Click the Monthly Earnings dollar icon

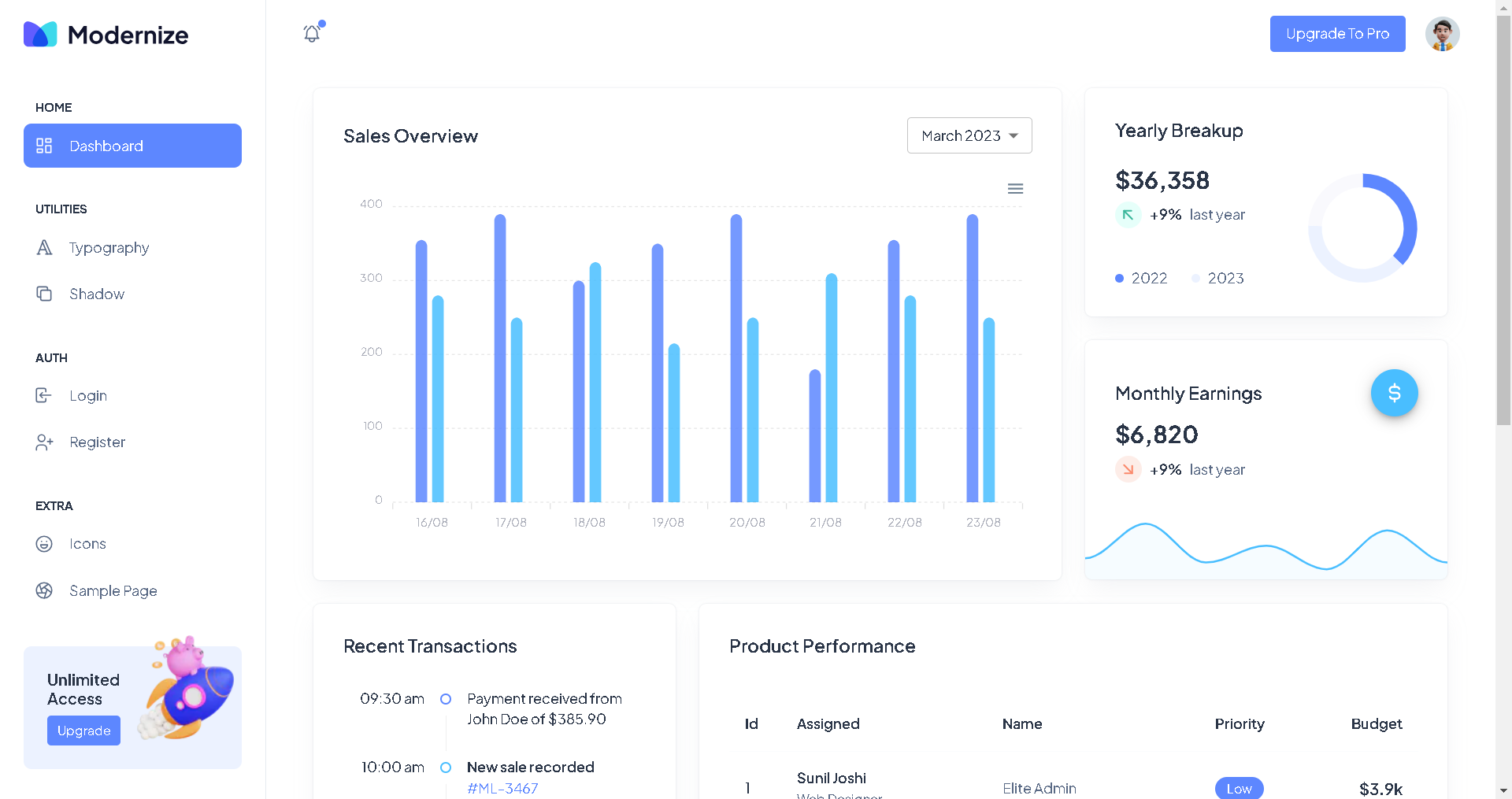click(x=1394, y=393)
